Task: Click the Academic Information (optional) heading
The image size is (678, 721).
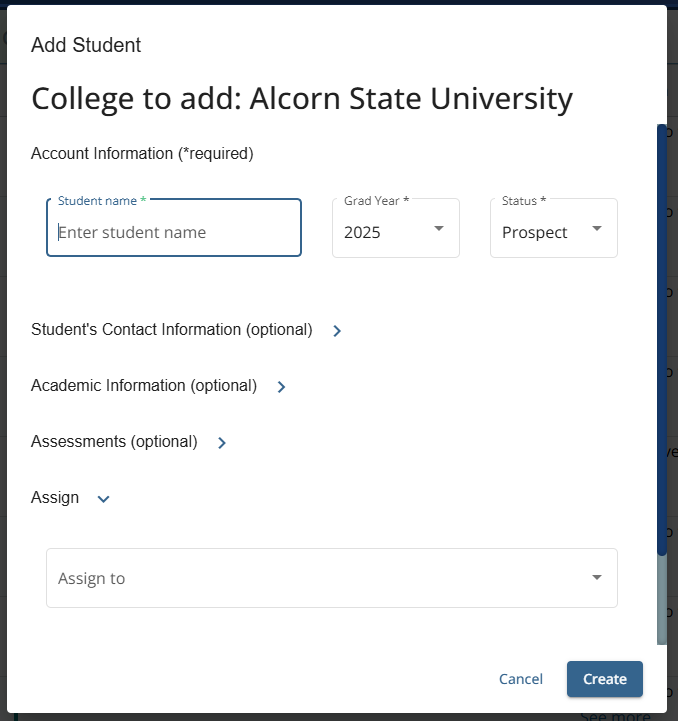Action: point(144,386)
